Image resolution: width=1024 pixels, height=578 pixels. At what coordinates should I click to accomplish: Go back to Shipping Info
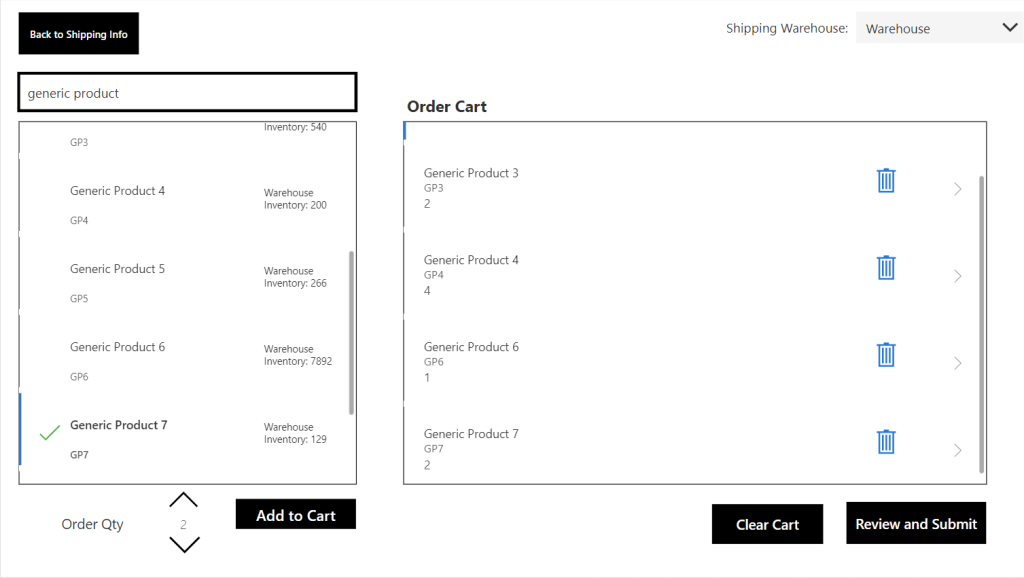[79, 34]
